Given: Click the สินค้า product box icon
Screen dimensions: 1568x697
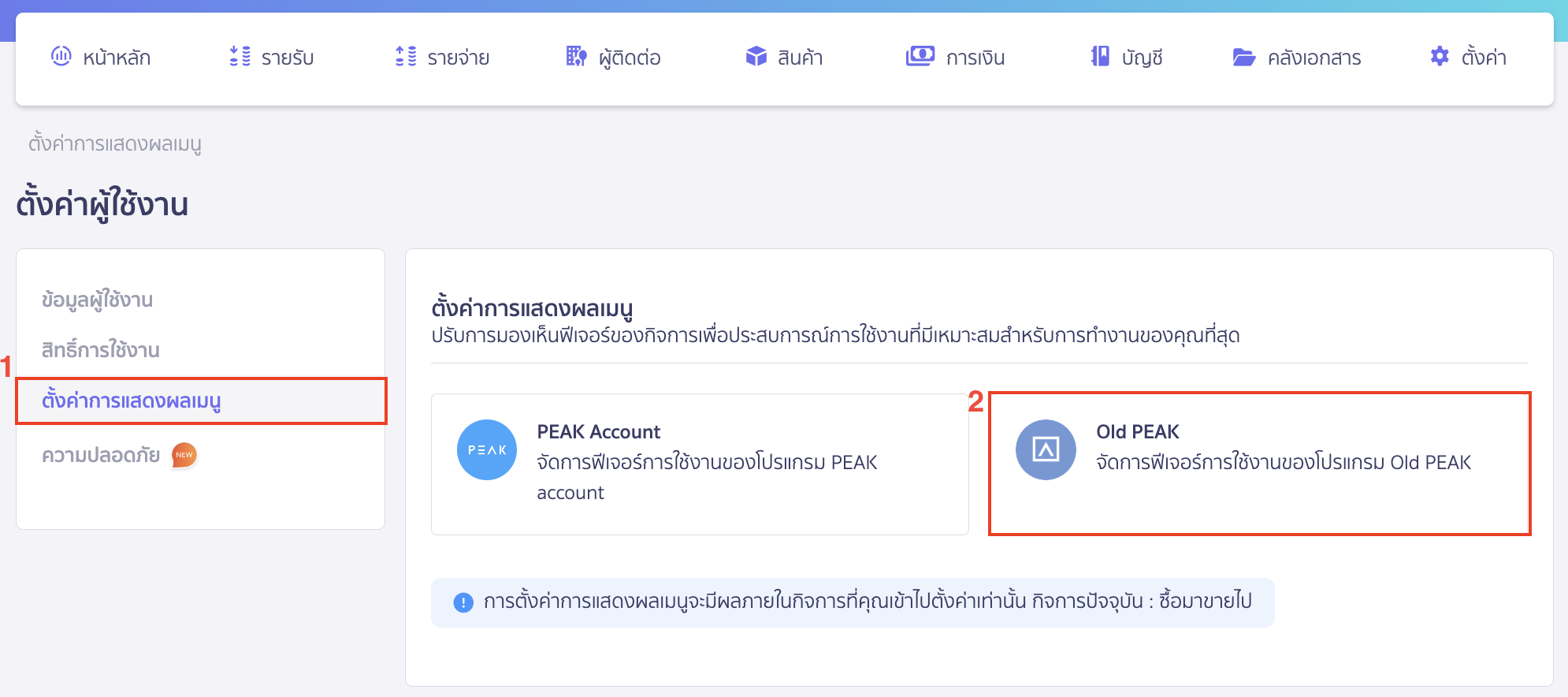Looking at the screenshot, I should pos(756,56).
